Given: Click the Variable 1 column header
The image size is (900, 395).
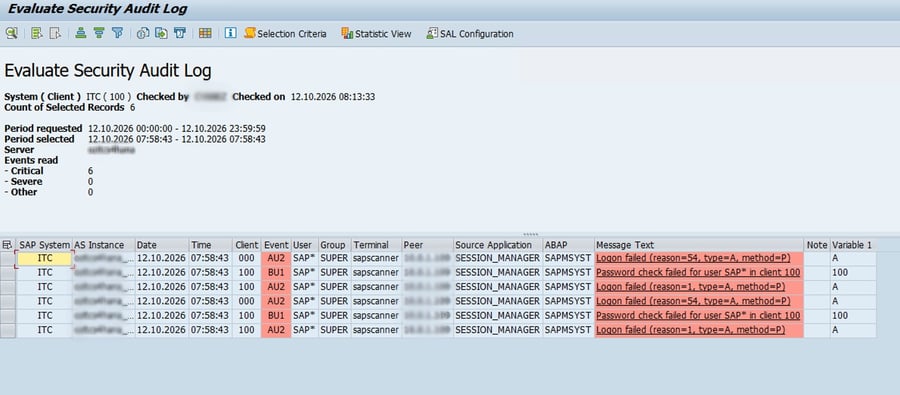Looking at the screenshot, I should [853, 245].
